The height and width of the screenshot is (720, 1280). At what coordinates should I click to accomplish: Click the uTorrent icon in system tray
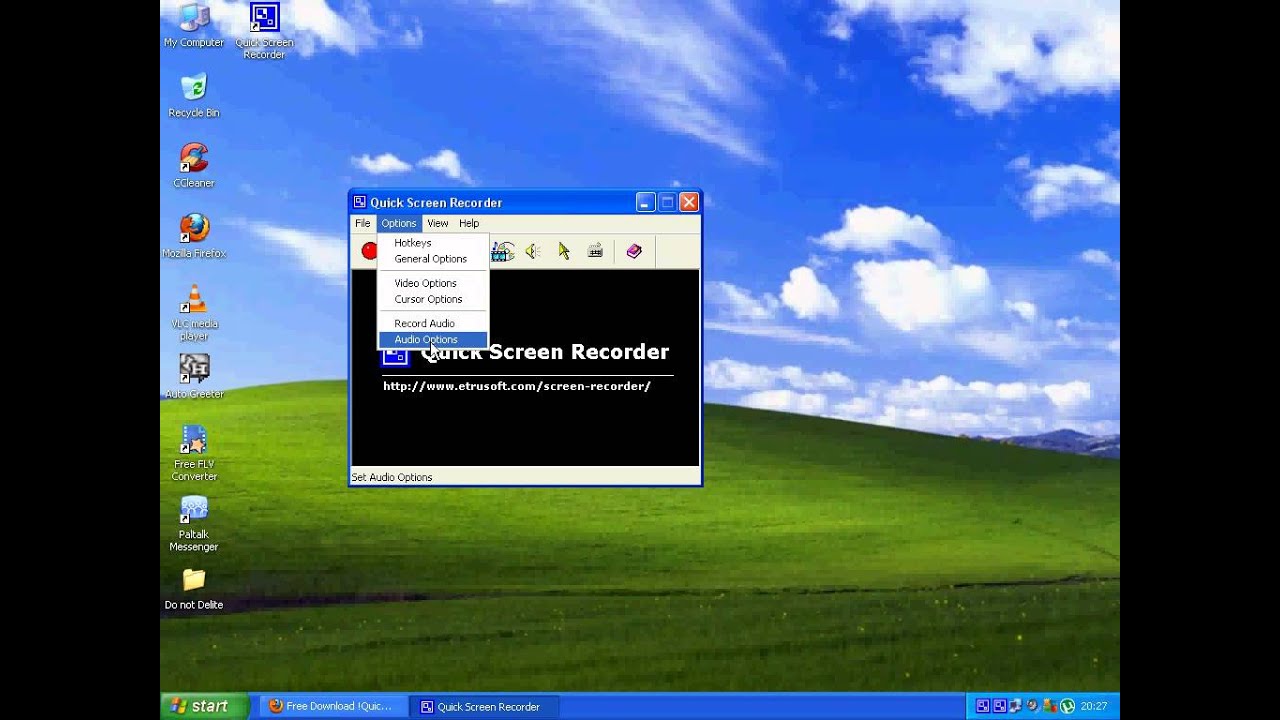(1067, 706)
